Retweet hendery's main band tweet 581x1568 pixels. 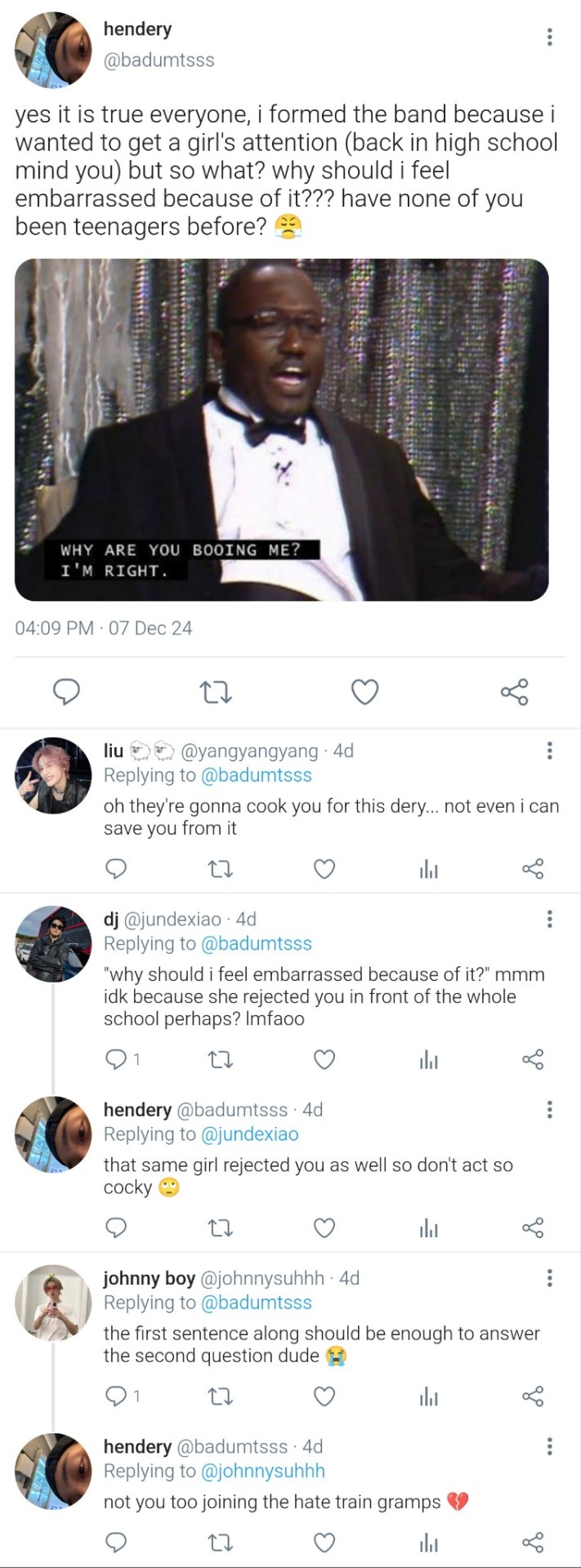[216, 692]
